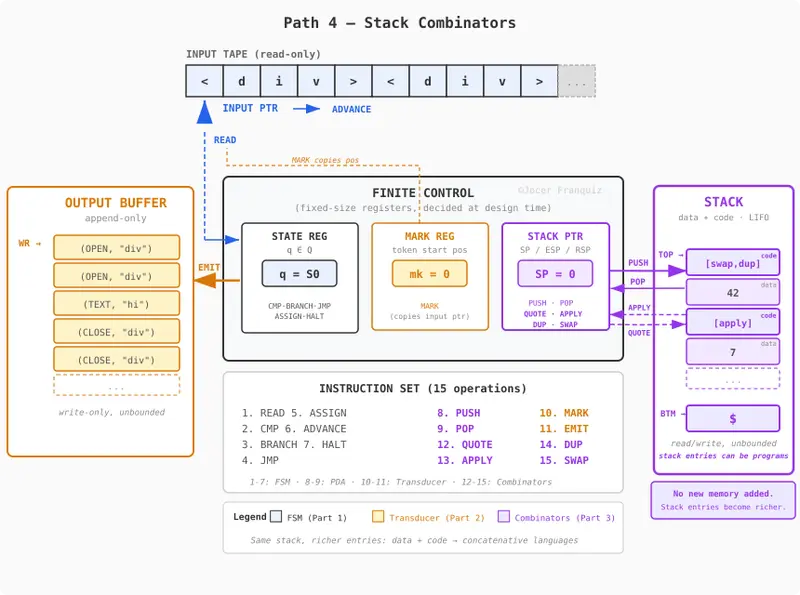Click '13. APPLY' in the instruction set
The image size is (800, 595).
(x=465, y=460)
